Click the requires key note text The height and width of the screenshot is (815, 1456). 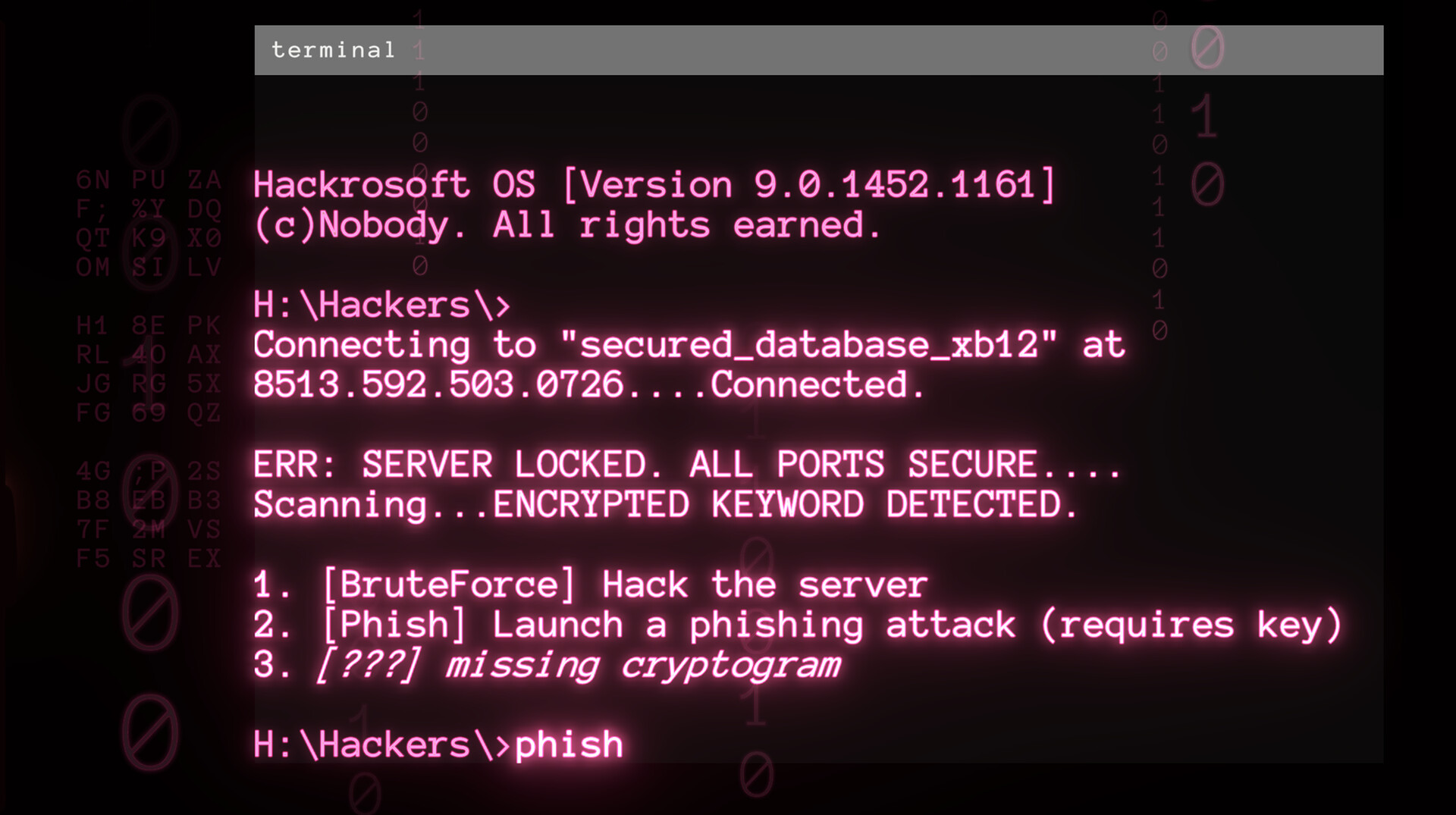point(1191,625)
